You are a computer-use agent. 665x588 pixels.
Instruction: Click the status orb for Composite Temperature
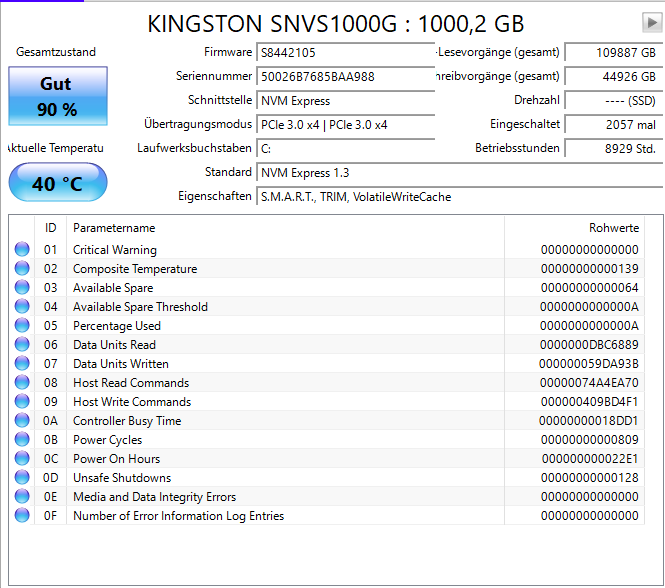(x=22, y=269)
